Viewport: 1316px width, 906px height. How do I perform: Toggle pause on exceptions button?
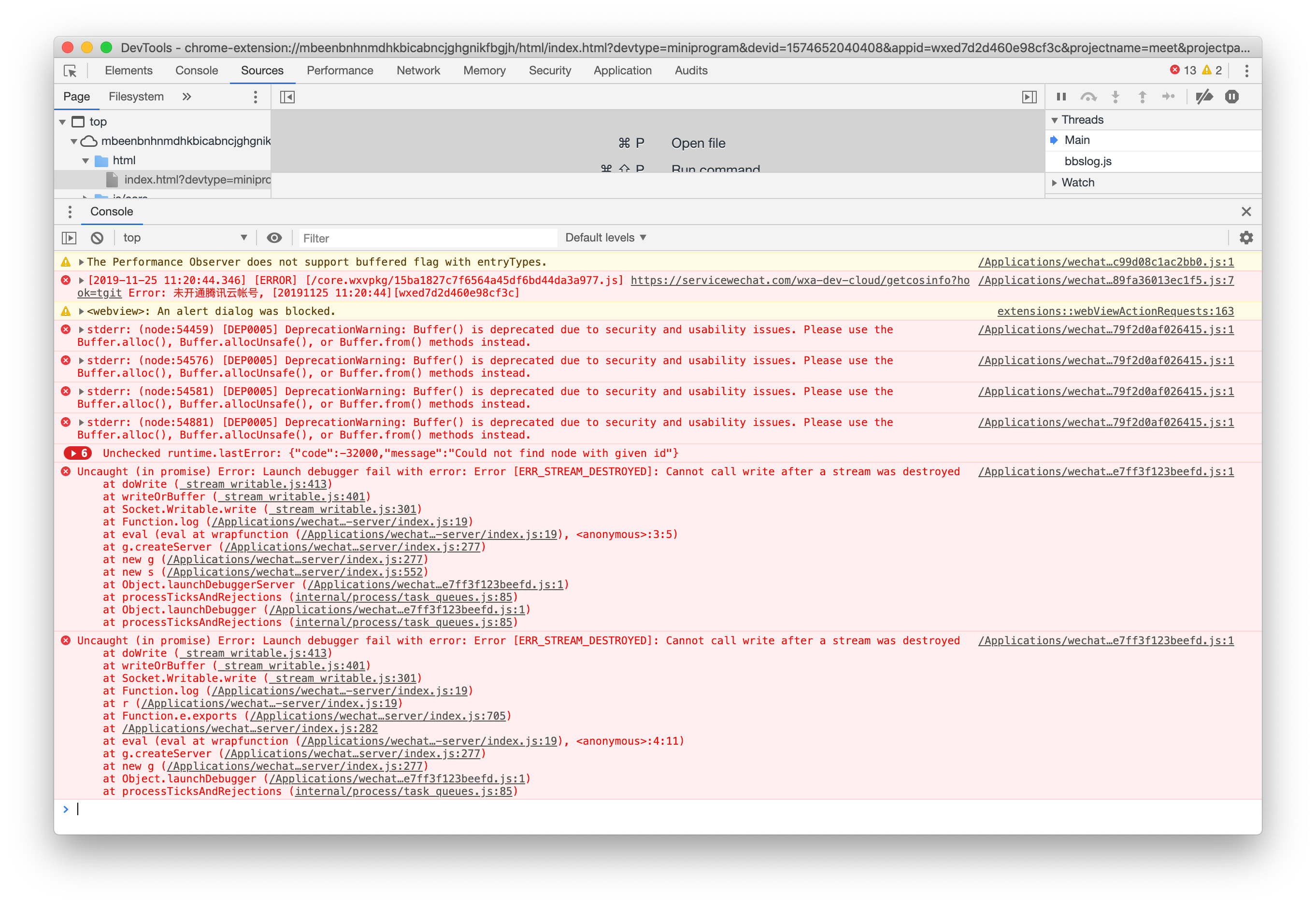[x=1231, y=97]
